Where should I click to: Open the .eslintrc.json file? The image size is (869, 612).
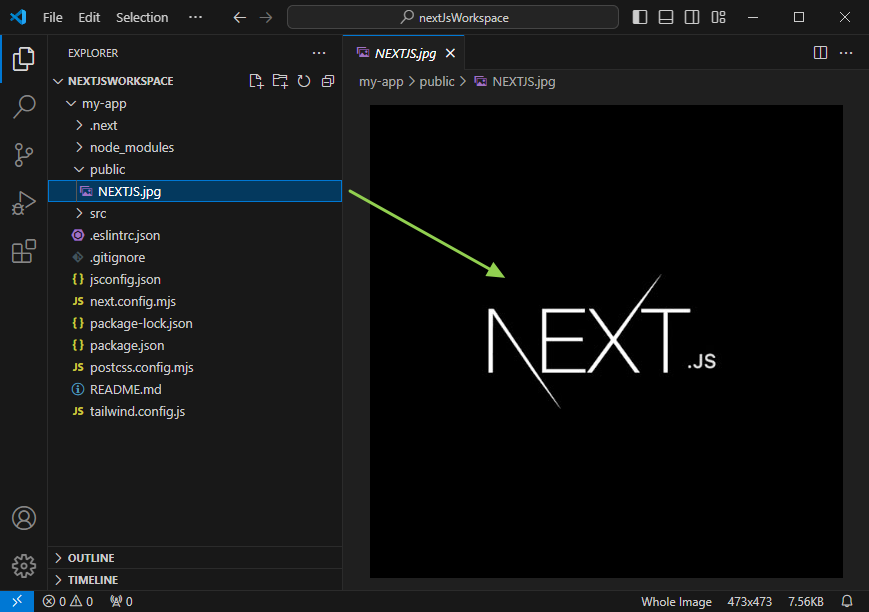[x=195, y=236]
